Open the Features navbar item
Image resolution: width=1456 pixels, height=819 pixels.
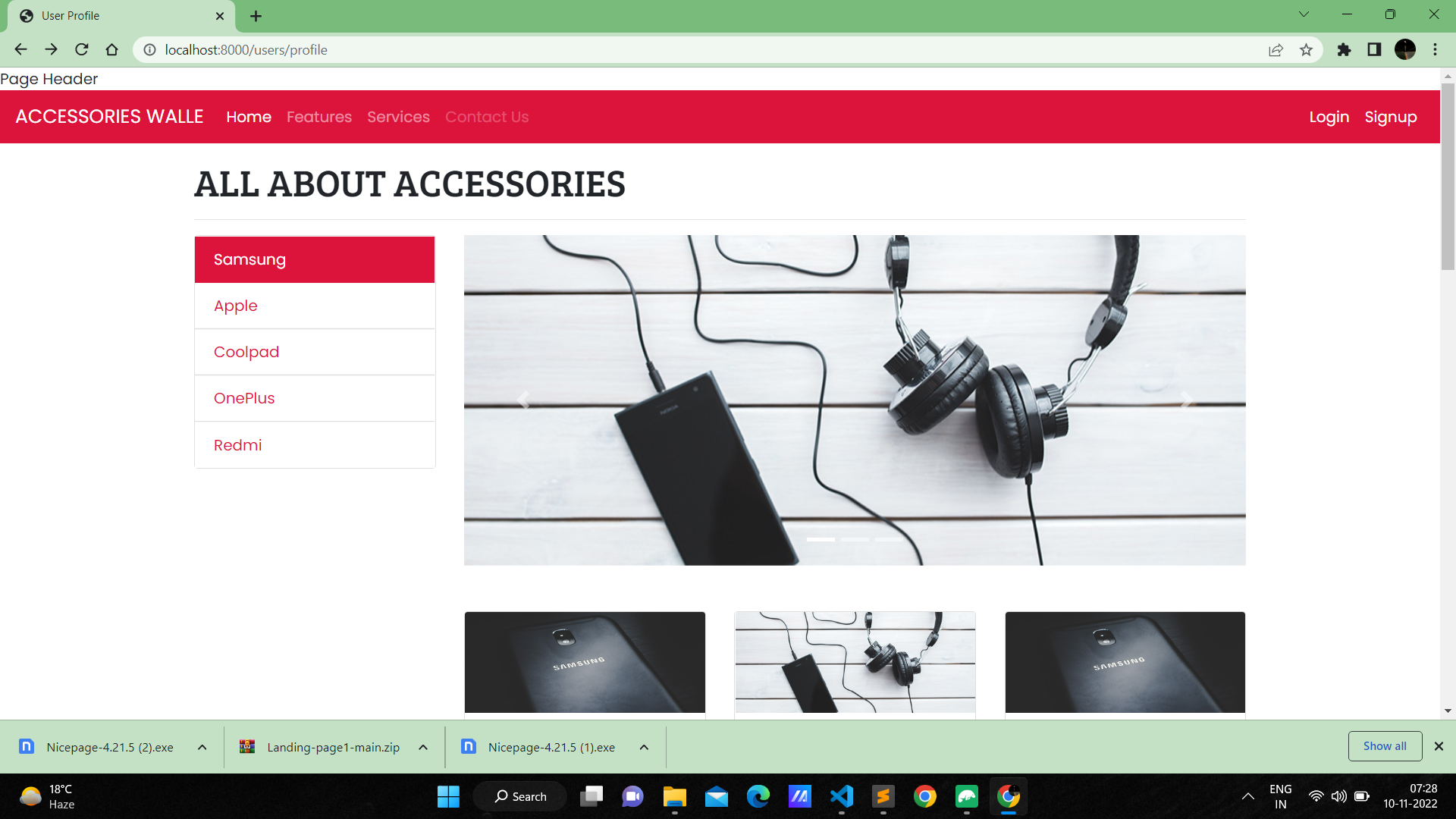pyautogui.click(x=319, y=117)
